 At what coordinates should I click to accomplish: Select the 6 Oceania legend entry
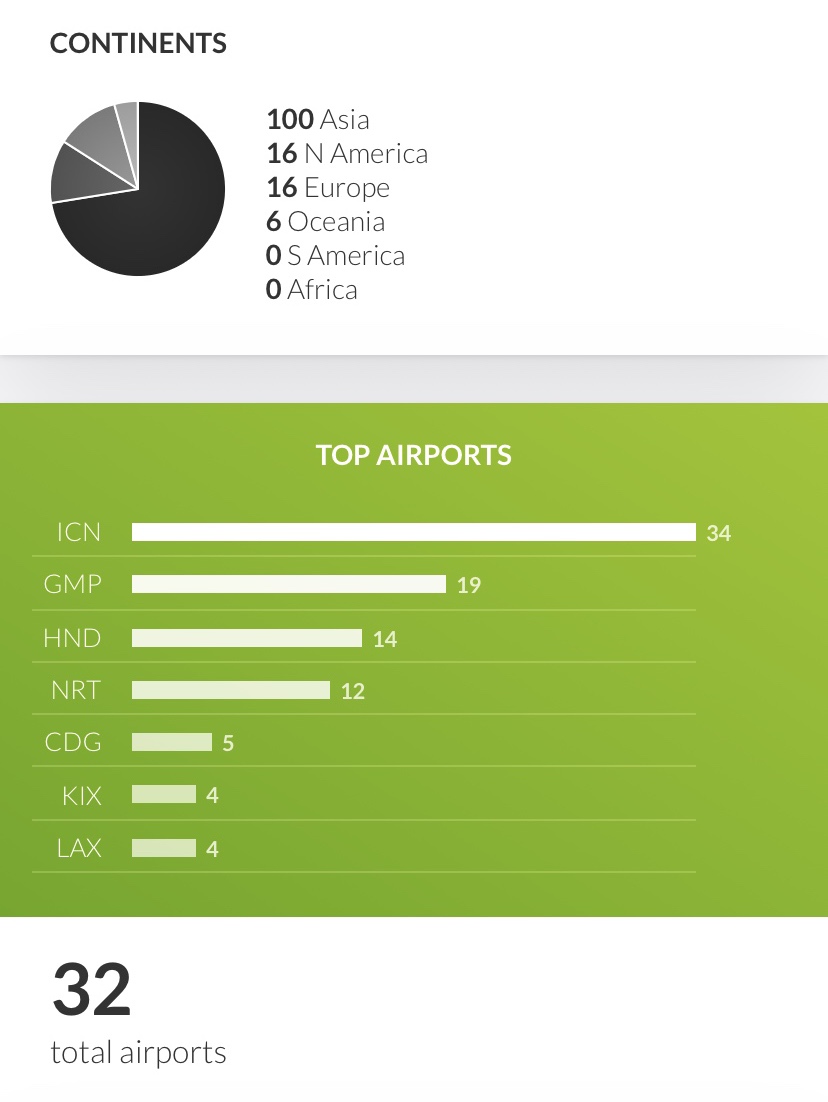325,222
